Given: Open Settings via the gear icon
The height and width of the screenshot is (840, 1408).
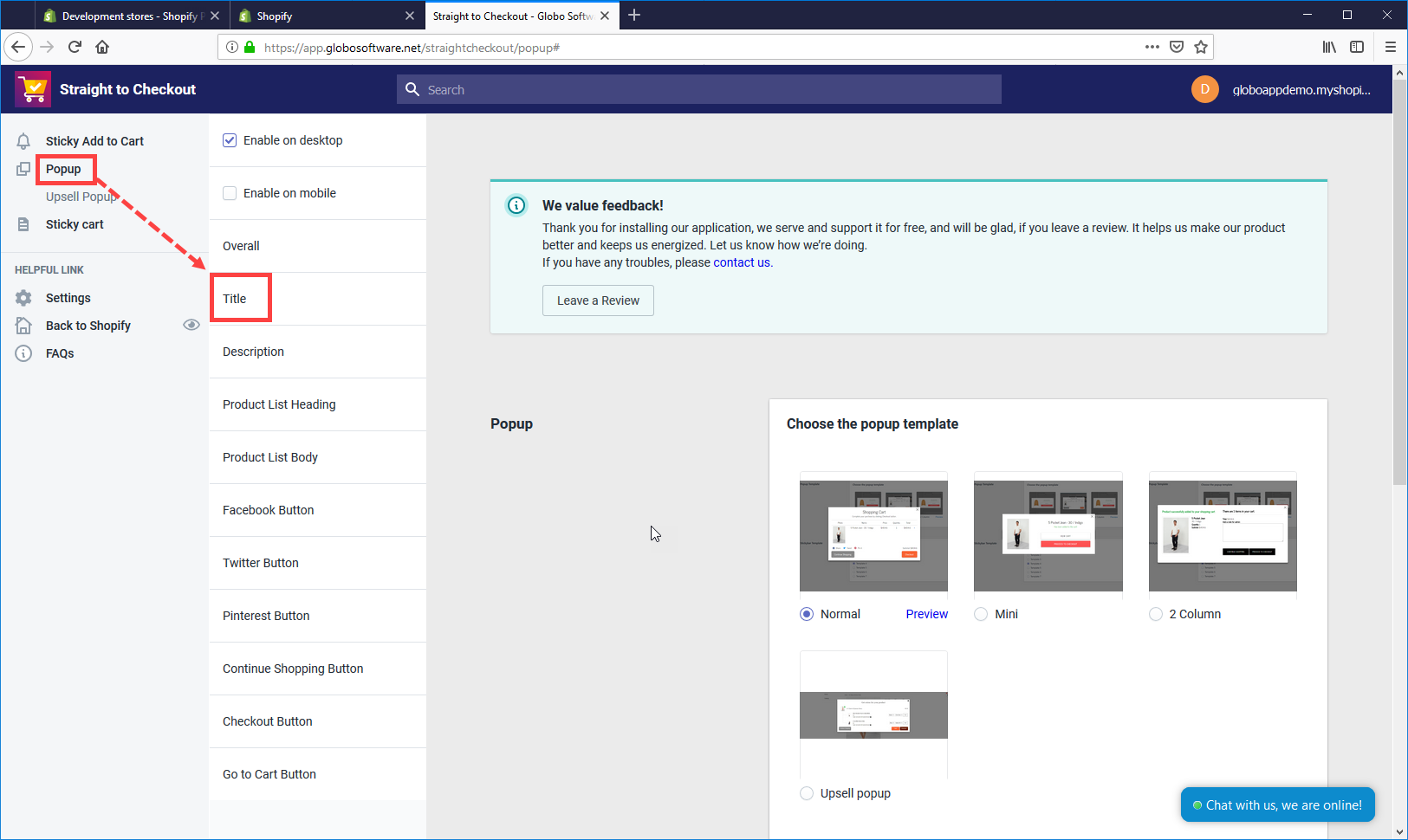Looking at the screenshot, I should tap(23, 297).
